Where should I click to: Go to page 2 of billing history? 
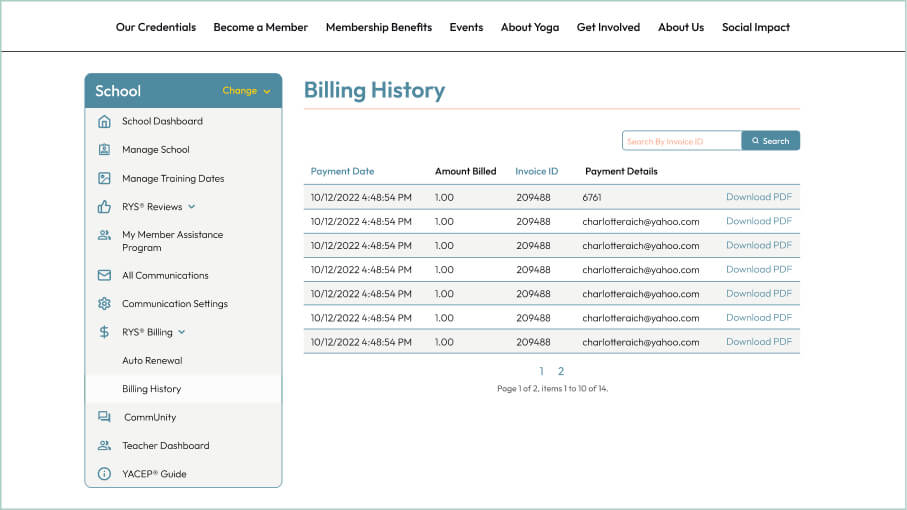(561, 371)
